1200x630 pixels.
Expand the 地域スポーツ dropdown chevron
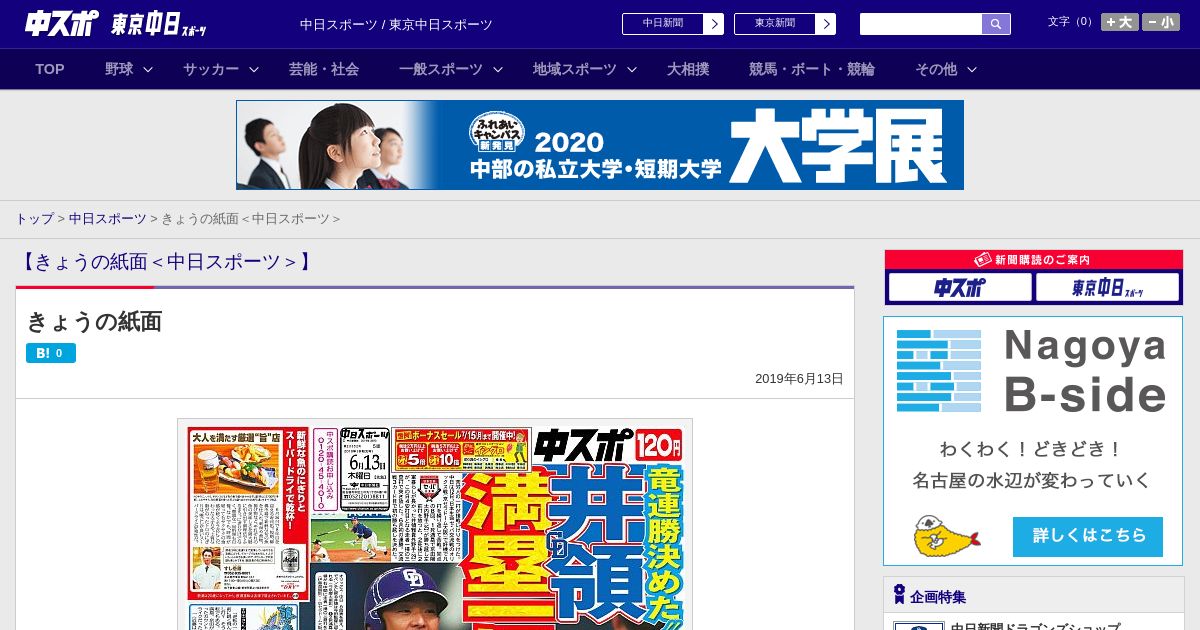pyautogui.click(x=632, y=69)
